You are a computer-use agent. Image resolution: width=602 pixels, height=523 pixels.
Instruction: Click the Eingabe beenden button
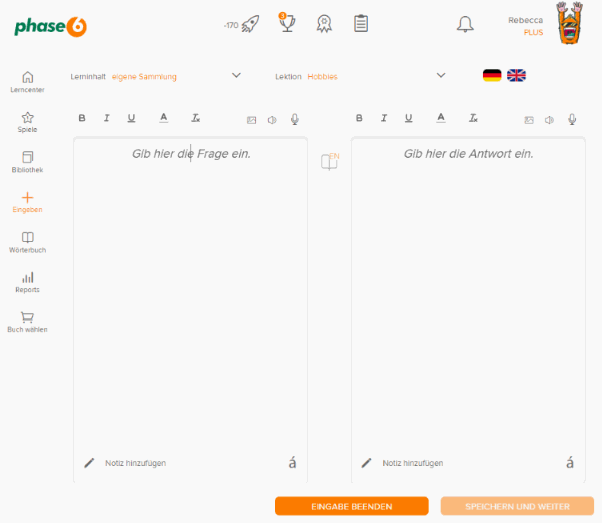point(351,506)
